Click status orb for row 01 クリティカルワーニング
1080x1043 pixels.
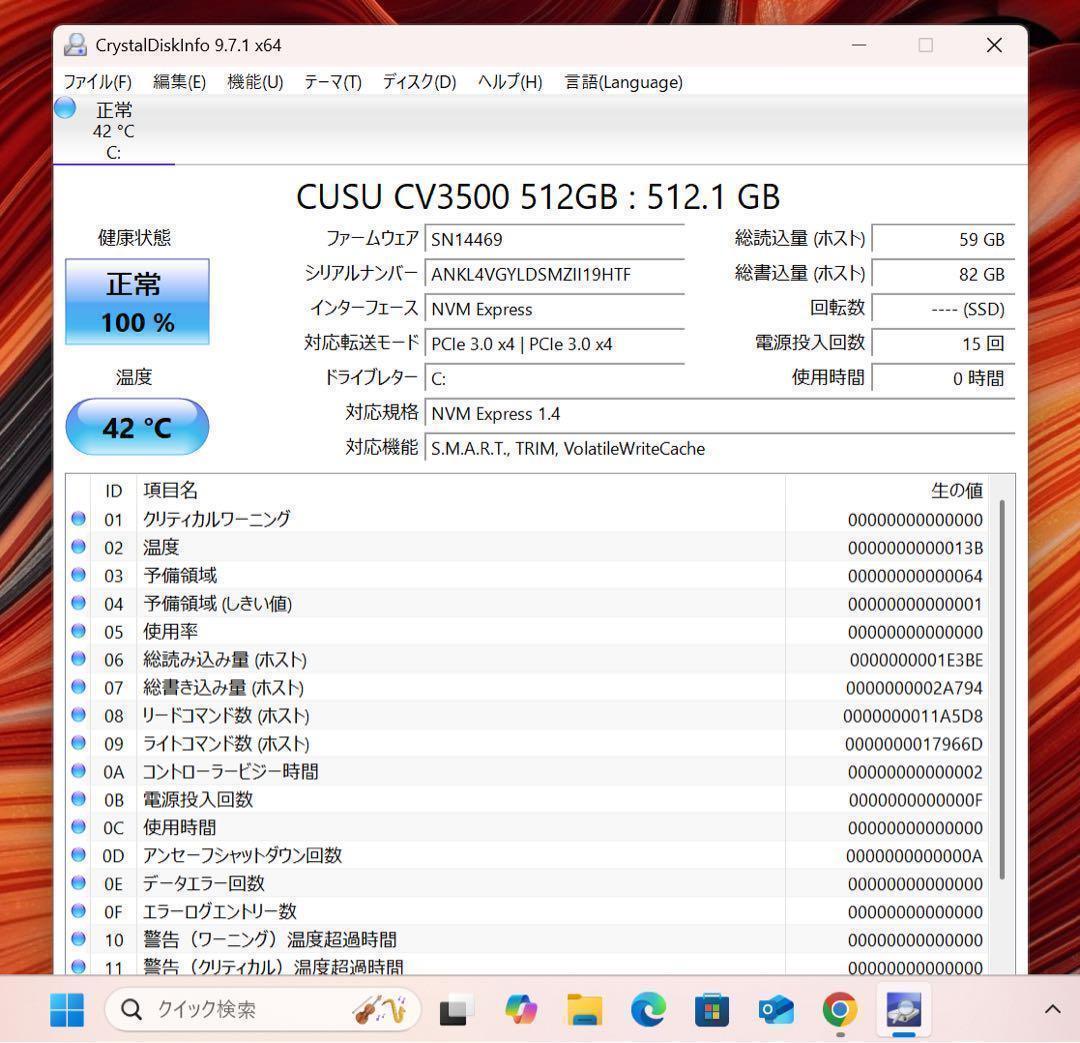pyautogui.click(x=79, y=519)
